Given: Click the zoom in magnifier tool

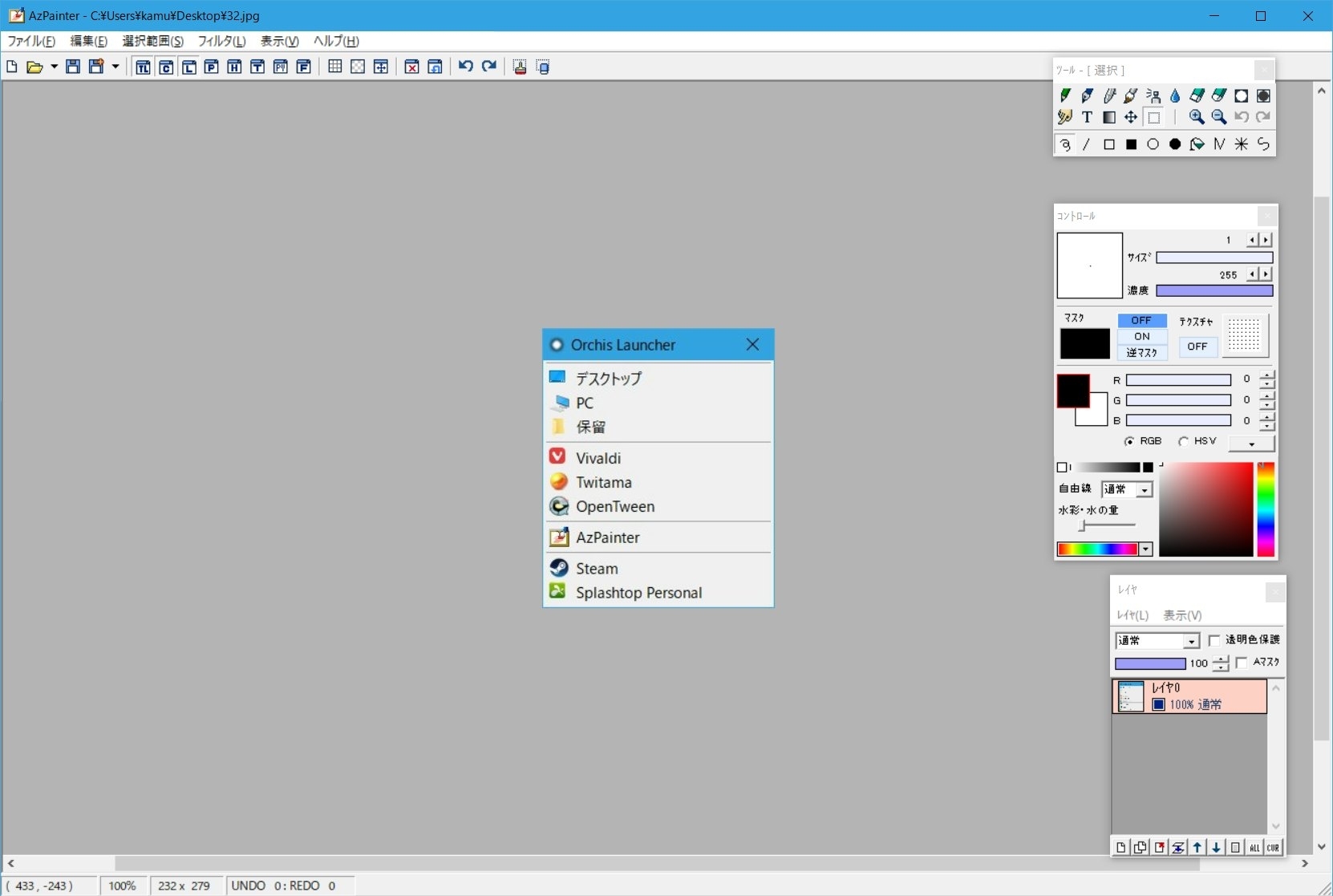Looking at the screenshot, I should point(1197,117).
